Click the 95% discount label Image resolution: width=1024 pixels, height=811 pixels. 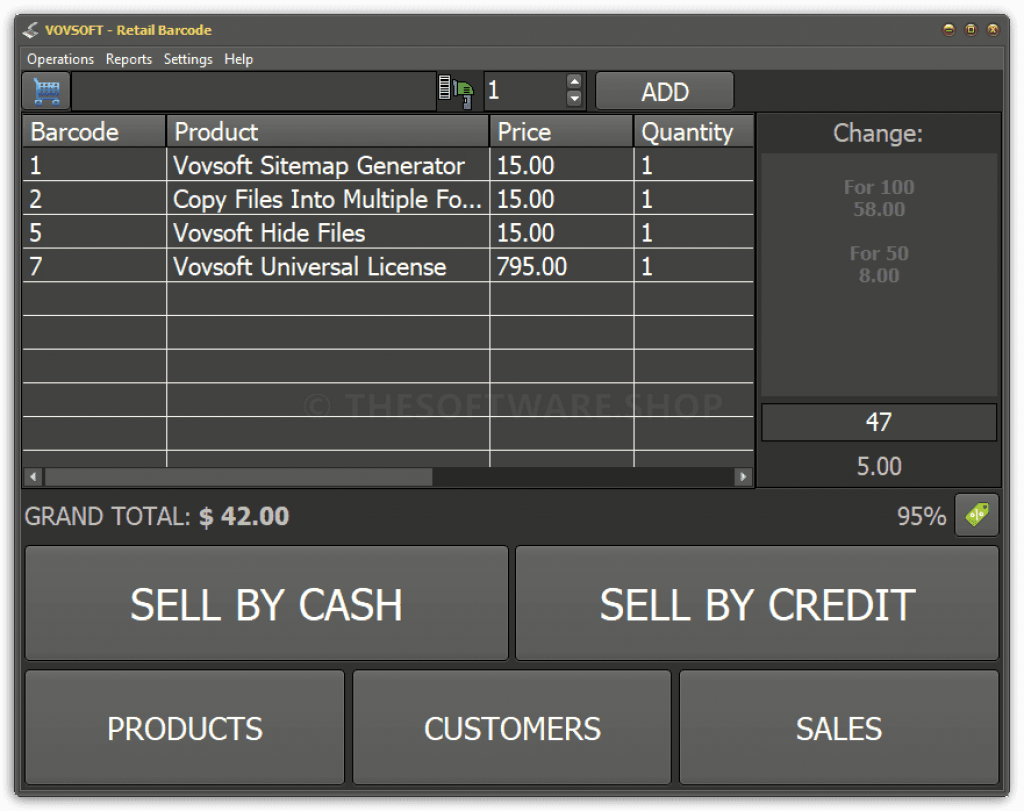point(921,516)
